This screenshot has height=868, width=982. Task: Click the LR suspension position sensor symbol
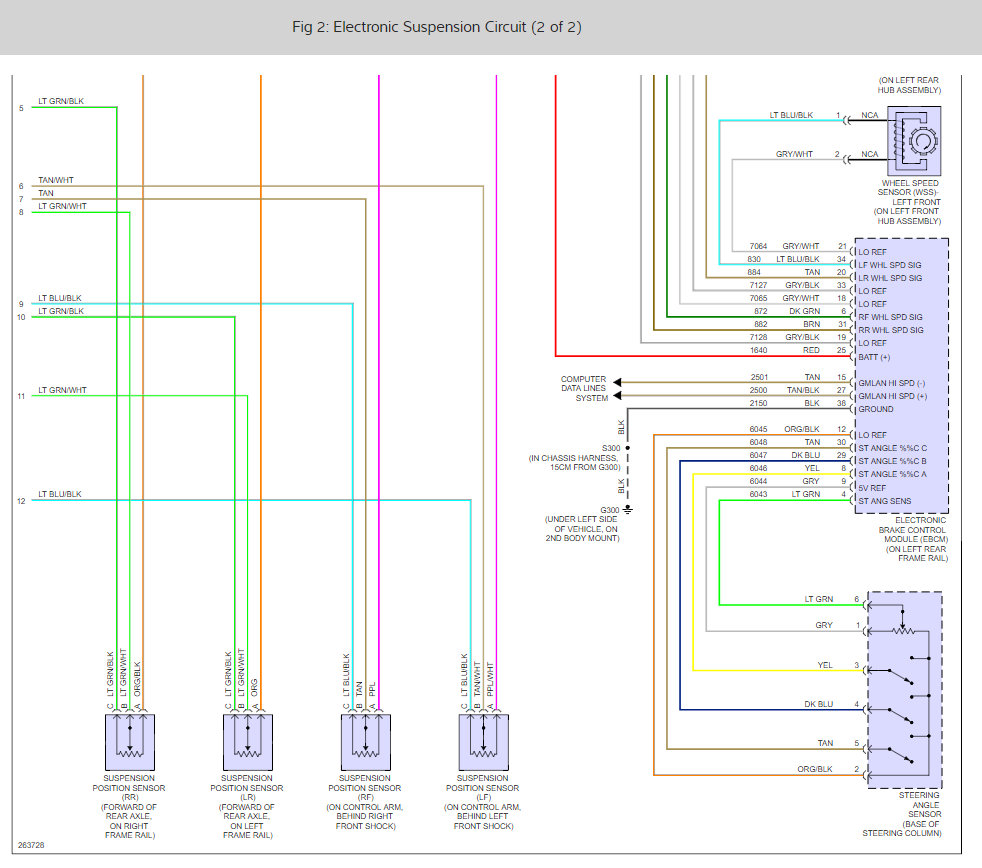247,742
